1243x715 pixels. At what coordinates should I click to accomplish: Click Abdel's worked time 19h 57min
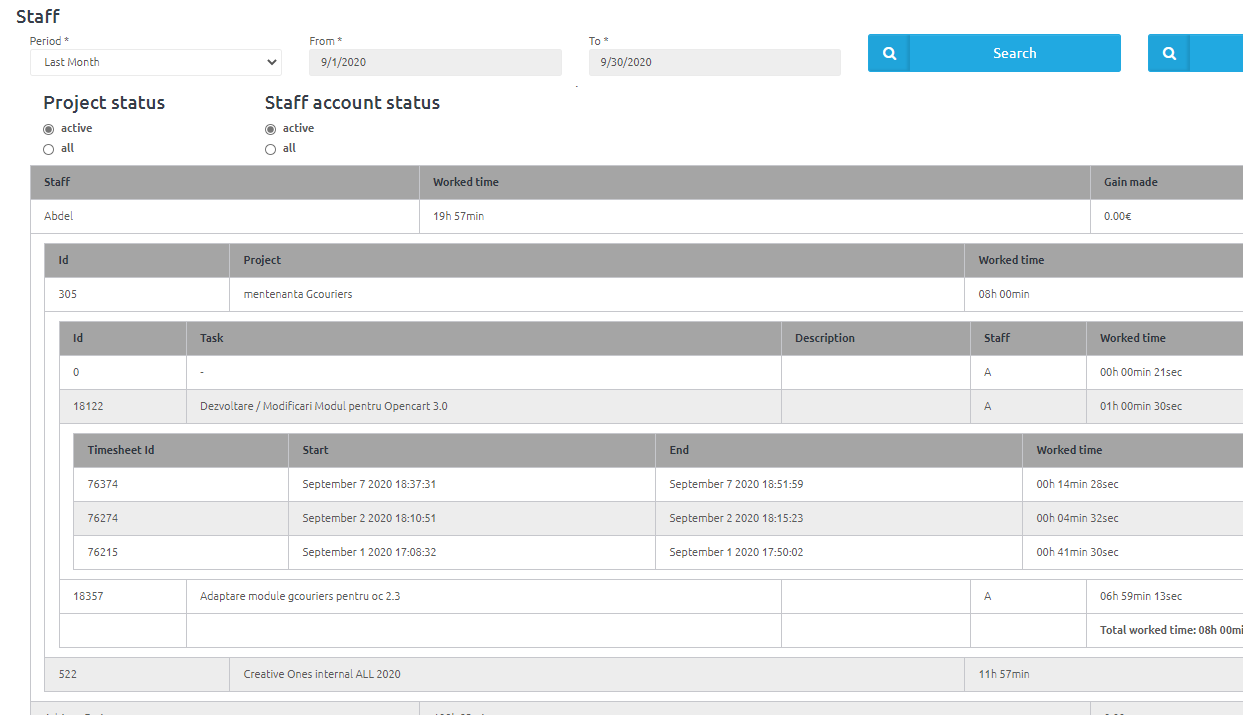(458, 216)
